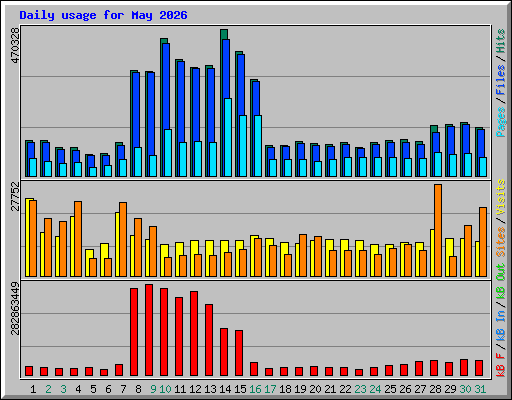Viewport: 512px width, 400px height.
Task: Click day 8 on the x-axis
Action: (x=138, y=389)
